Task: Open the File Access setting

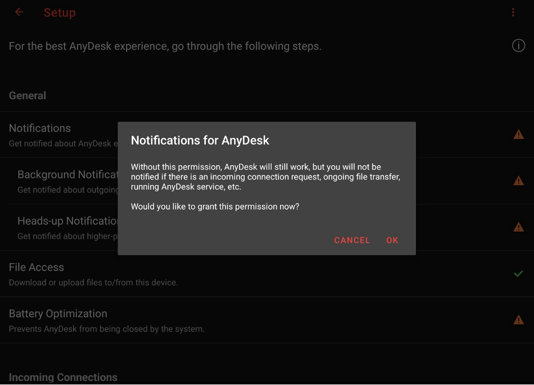Action: 267,274
